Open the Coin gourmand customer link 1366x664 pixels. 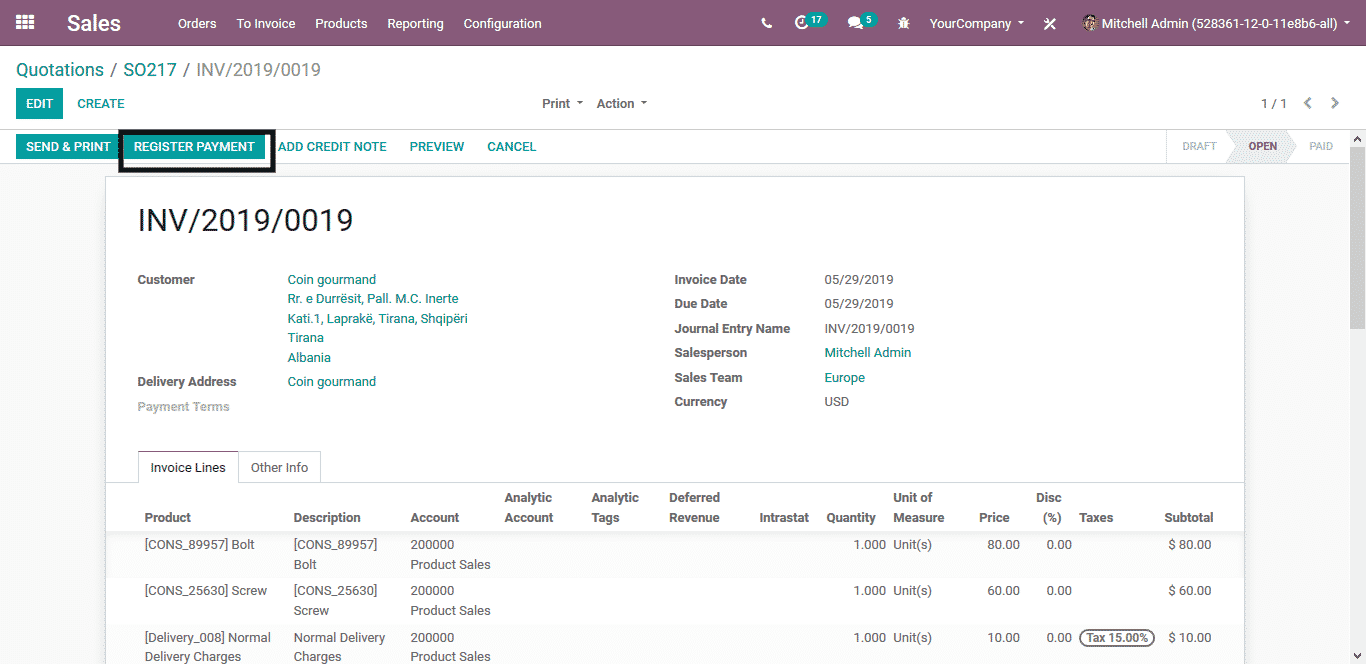(x=331, y=280)
